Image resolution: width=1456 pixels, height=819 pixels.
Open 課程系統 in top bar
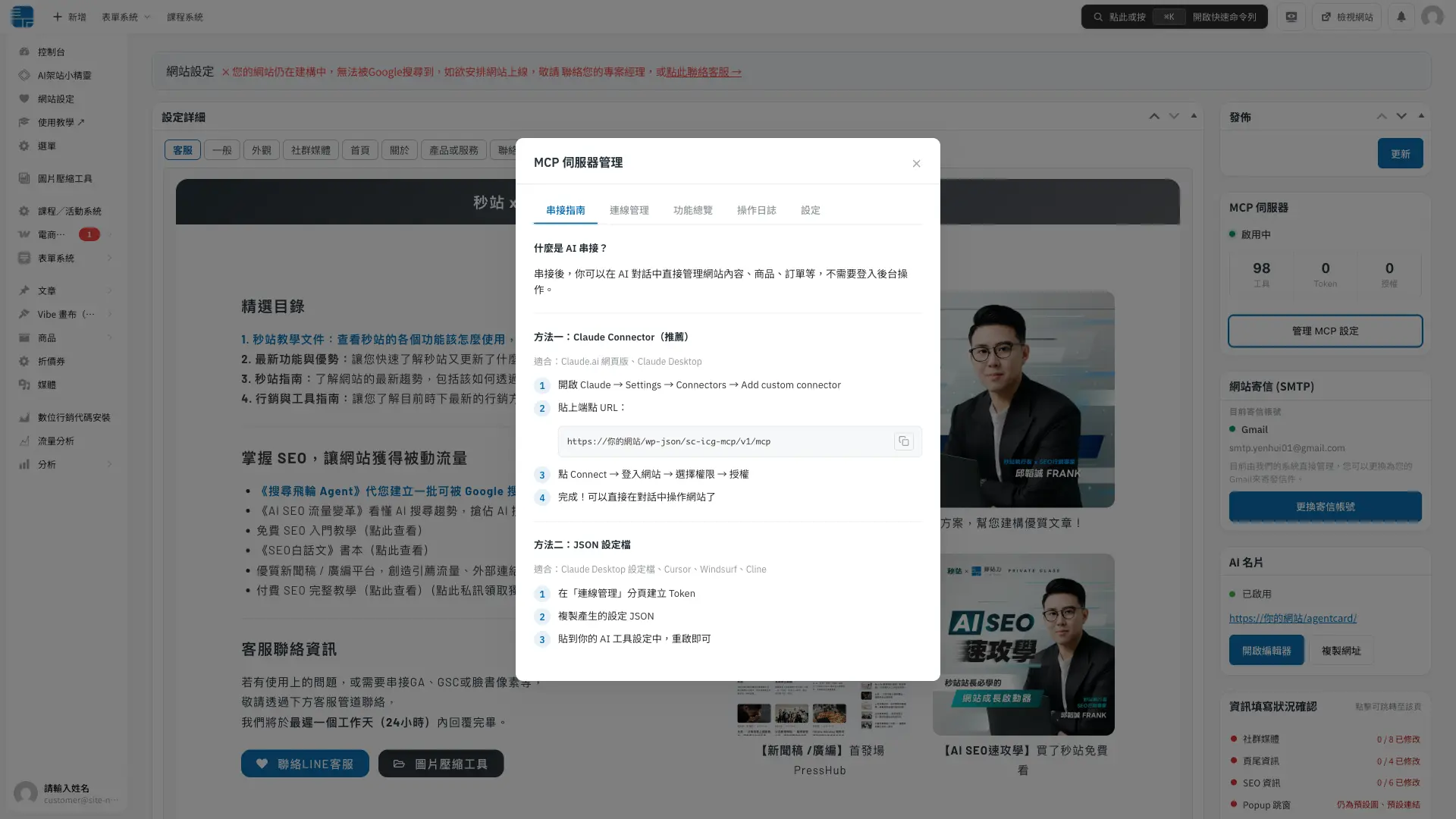coord(184,17)
